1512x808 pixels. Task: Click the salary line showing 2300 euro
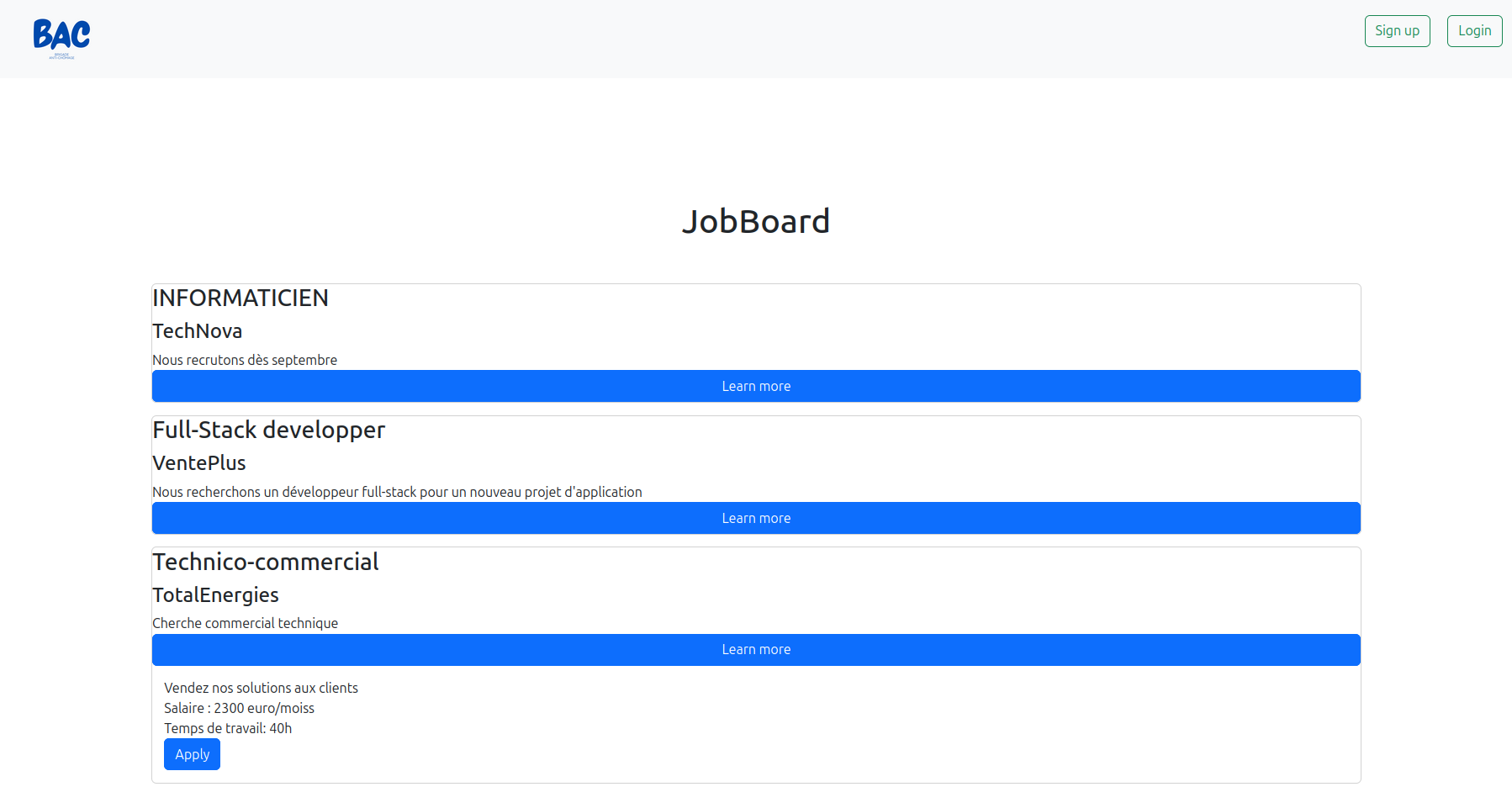click(239, 709)
